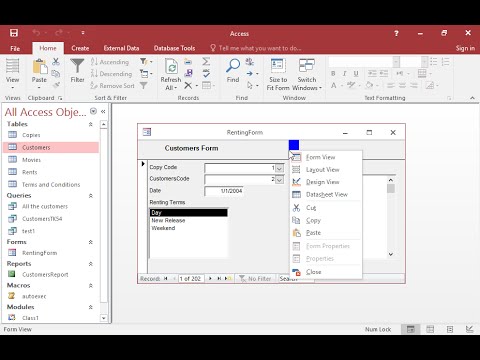Open the CustomersCode combo box dropdown
The width and height of the screenshot is (480, 360).
coord(279,180)
